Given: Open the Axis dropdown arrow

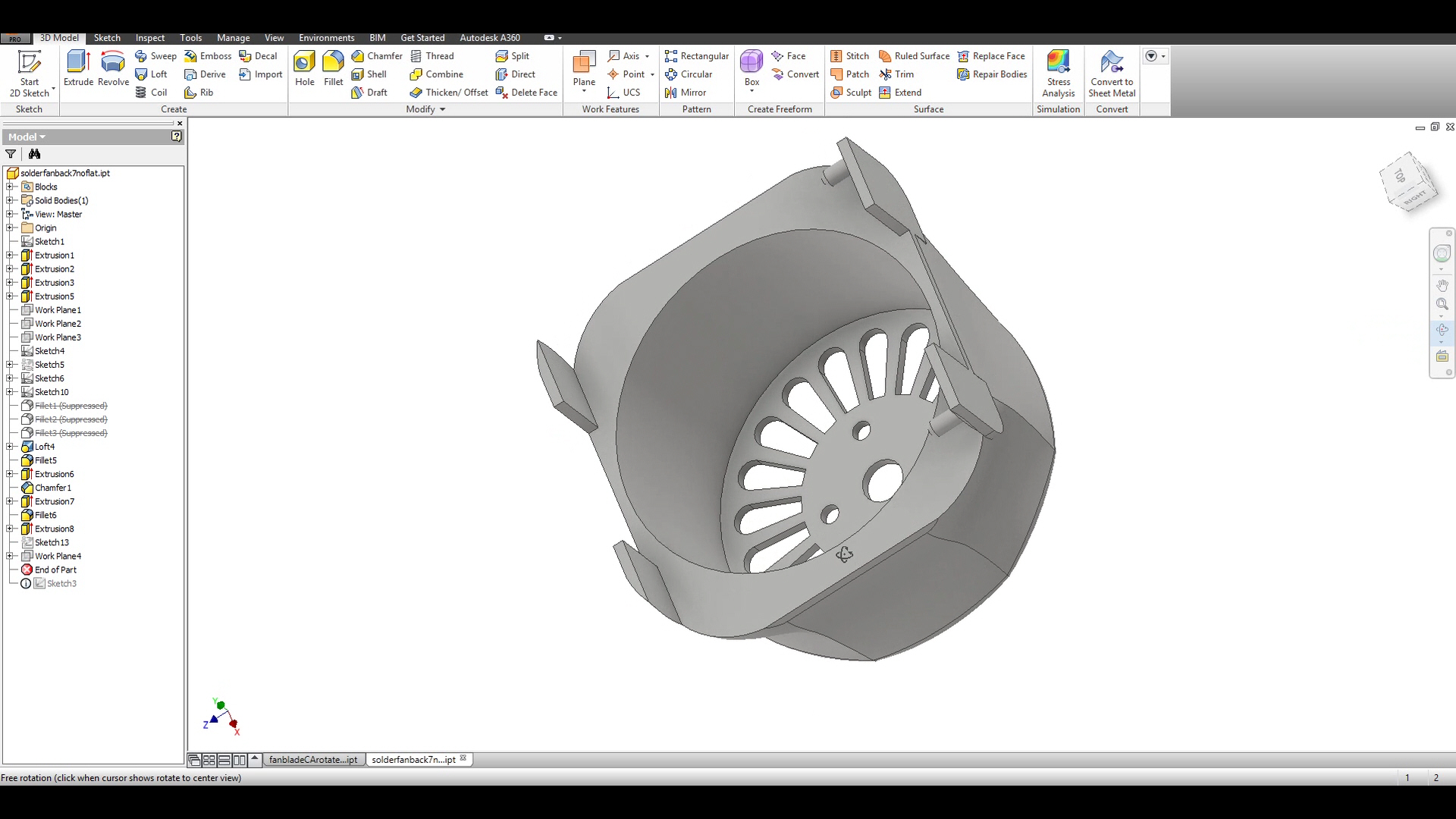Looking at the screenshot, I should click(x=647, y=56).
